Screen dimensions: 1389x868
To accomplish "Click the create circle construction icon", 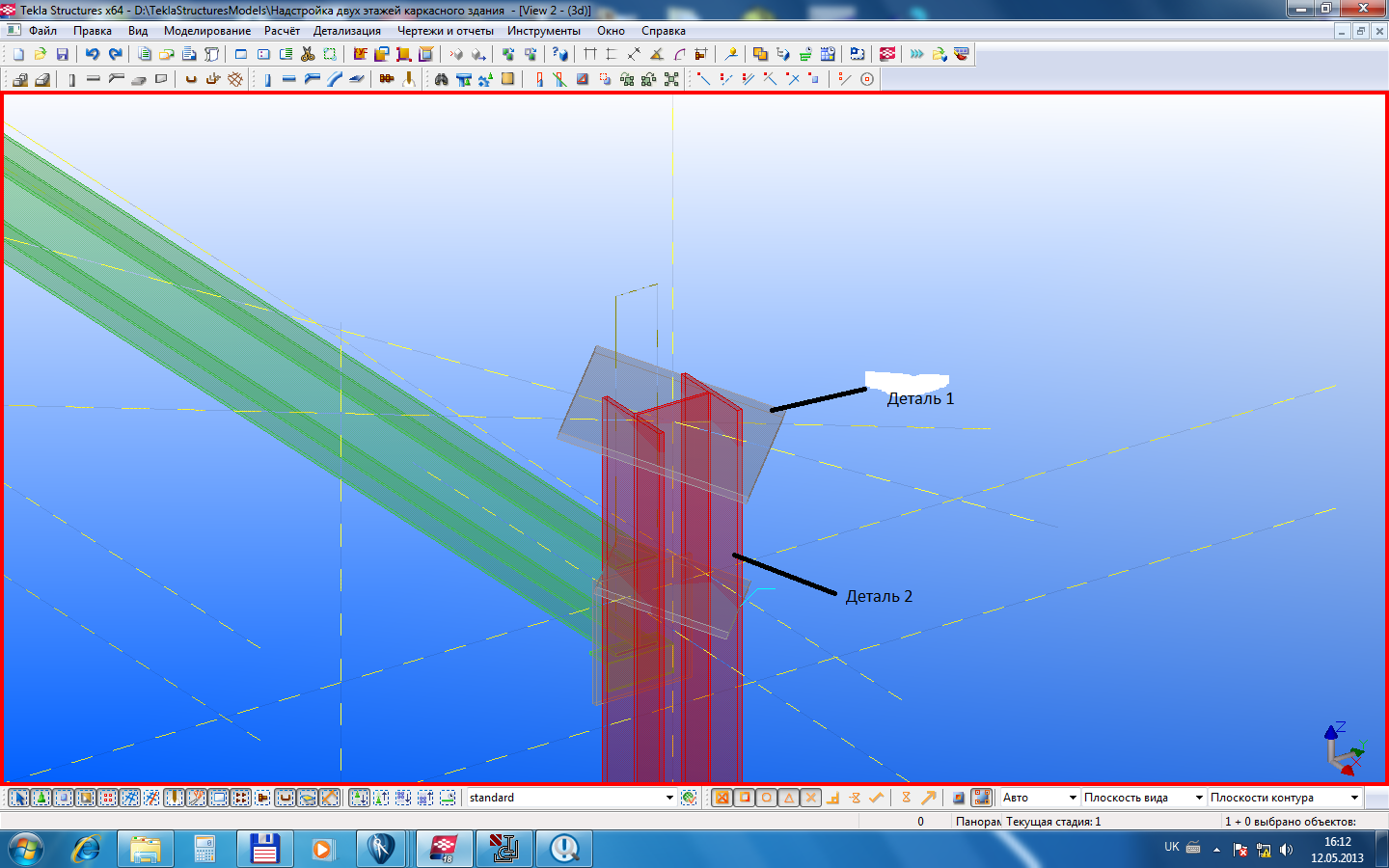I will (867, 79).
